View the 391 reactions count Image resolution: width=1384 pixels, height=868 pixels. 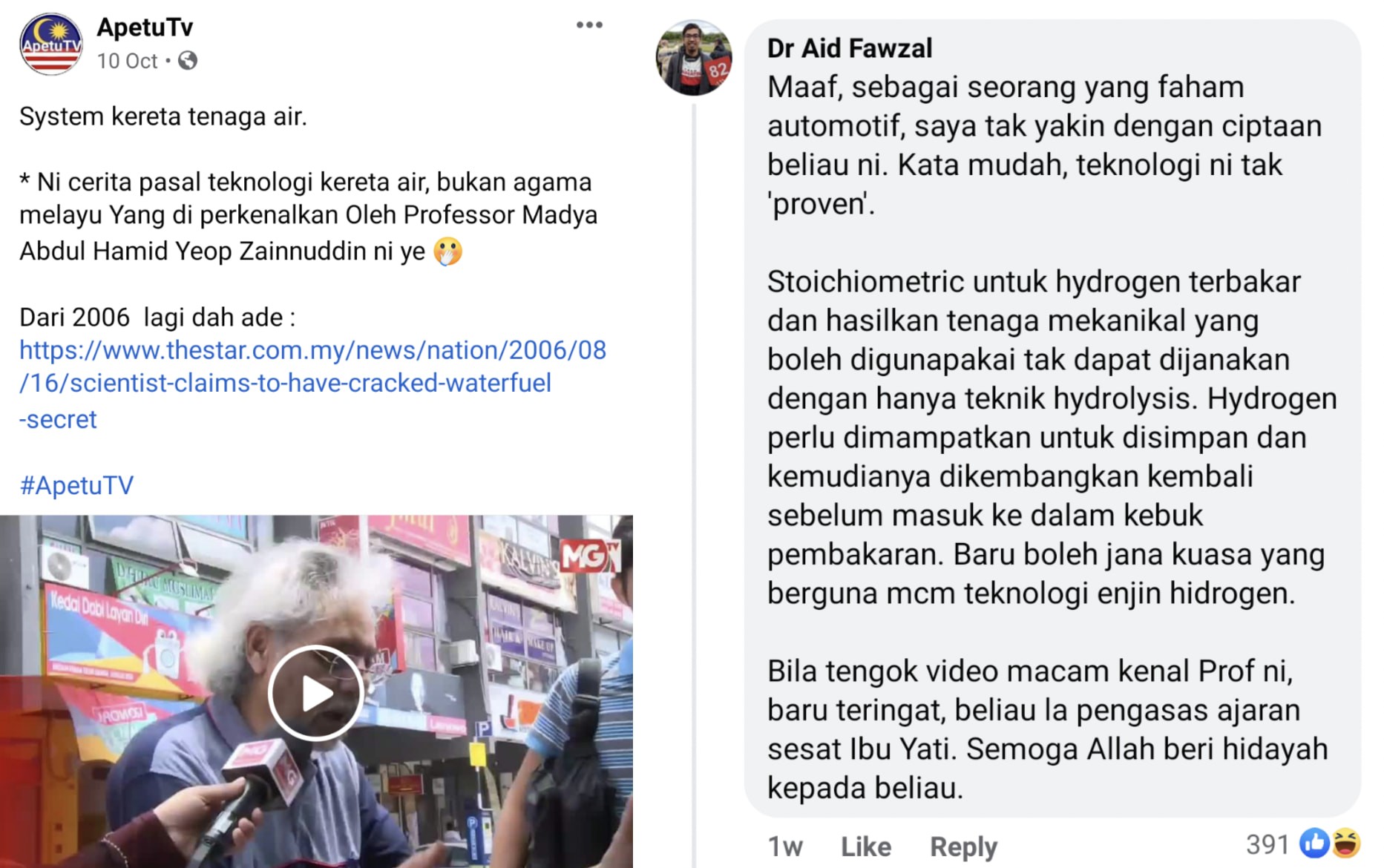1267,844
